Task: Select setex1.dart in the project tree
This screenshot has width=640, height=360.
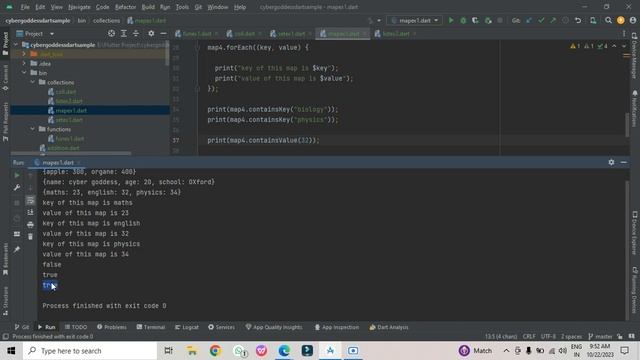Action: point(69,120)
